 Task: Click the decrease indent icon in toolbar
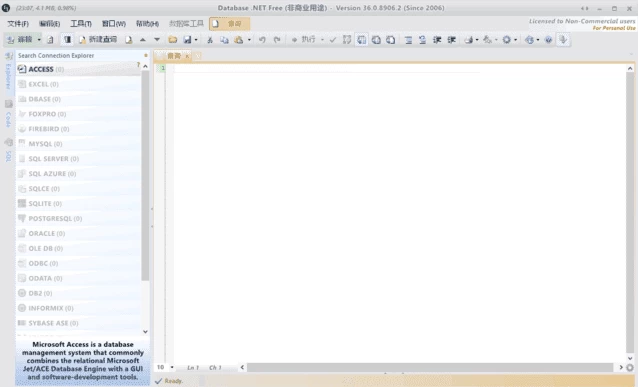pyautogui.click(x=452, y=39)
